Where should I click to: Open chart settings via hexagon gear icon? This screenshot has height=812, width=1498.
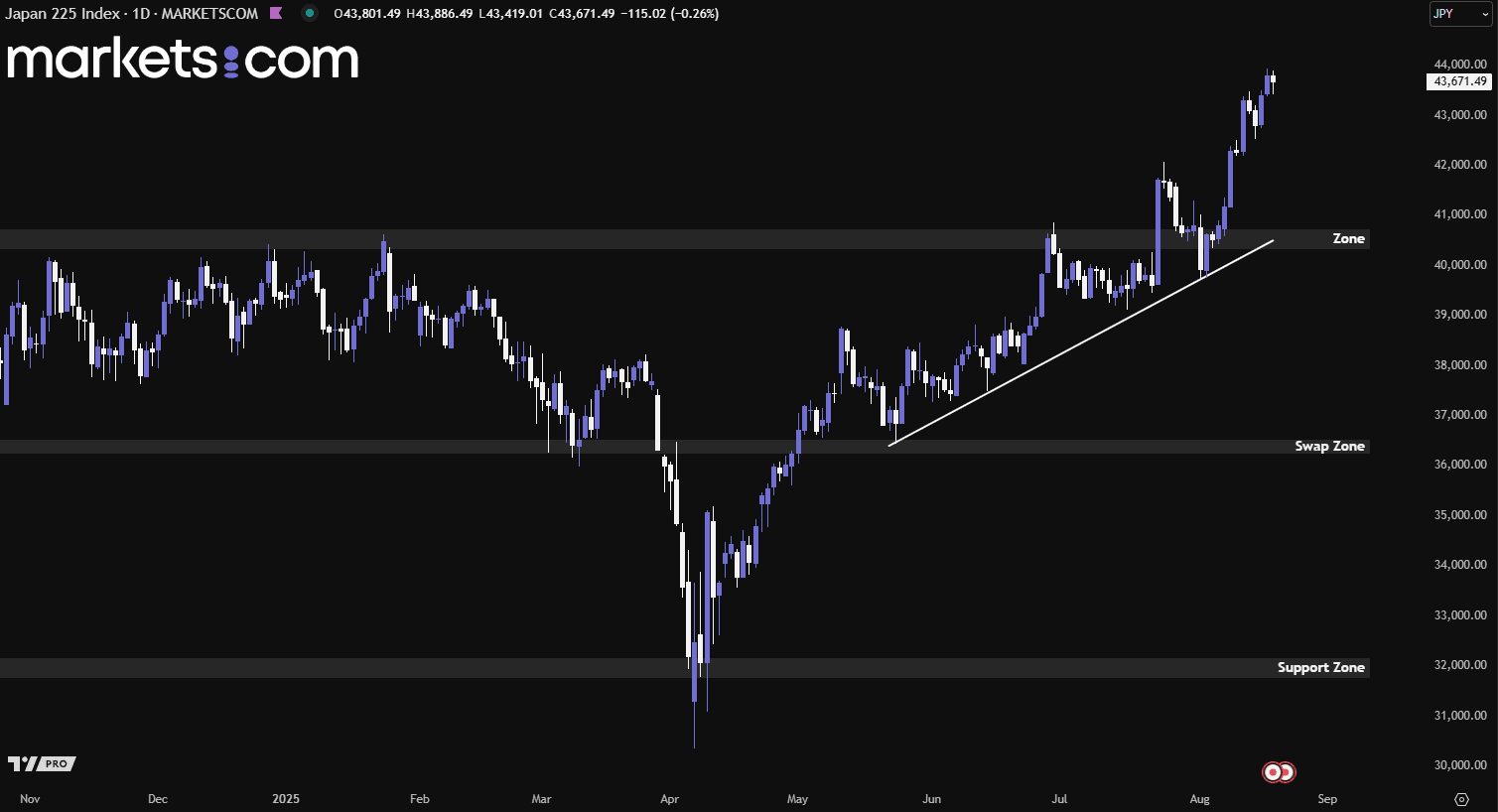click(1461, 799)
